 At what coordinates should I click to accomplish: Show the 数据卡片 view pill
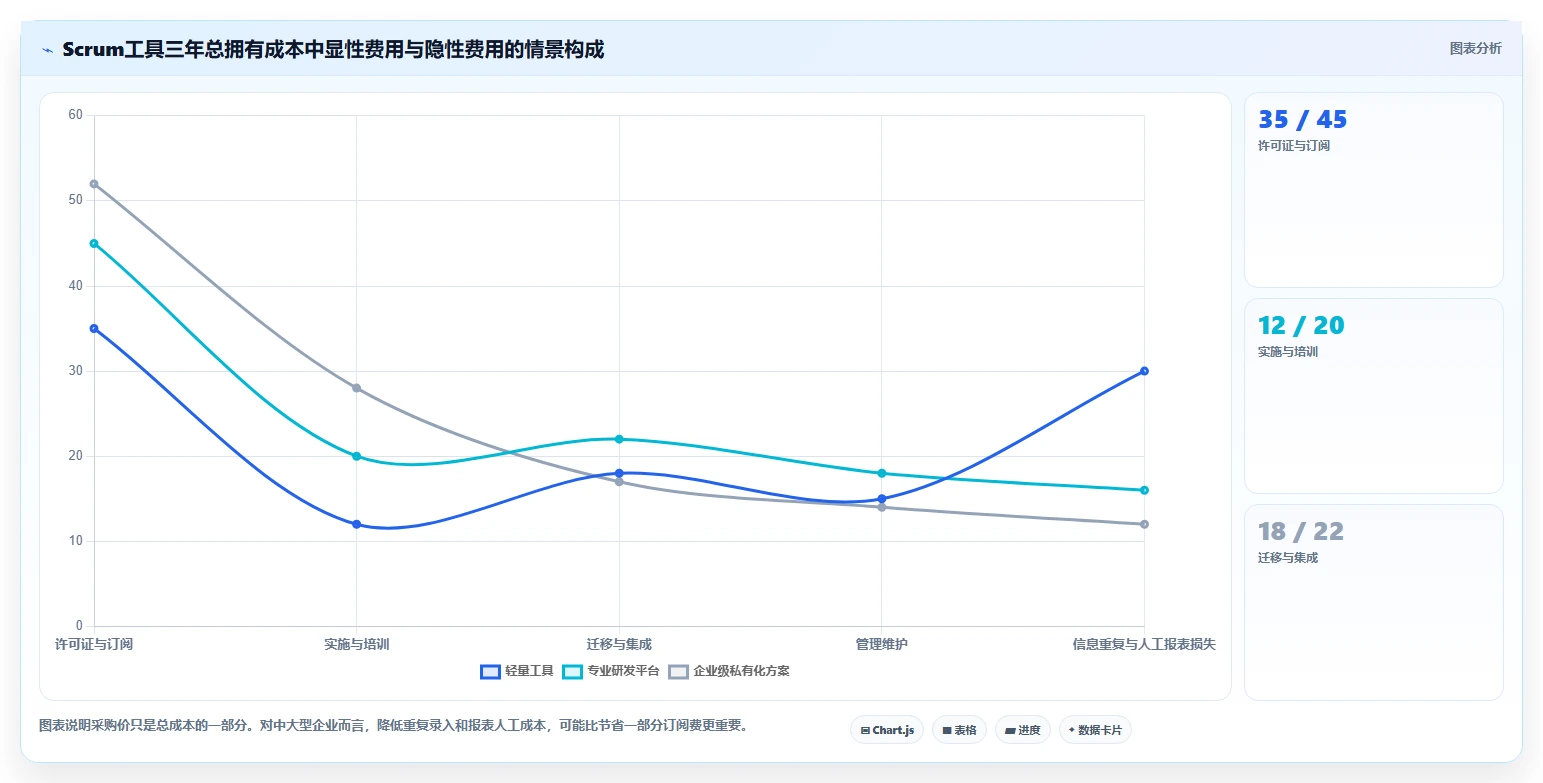(1095, 730)
